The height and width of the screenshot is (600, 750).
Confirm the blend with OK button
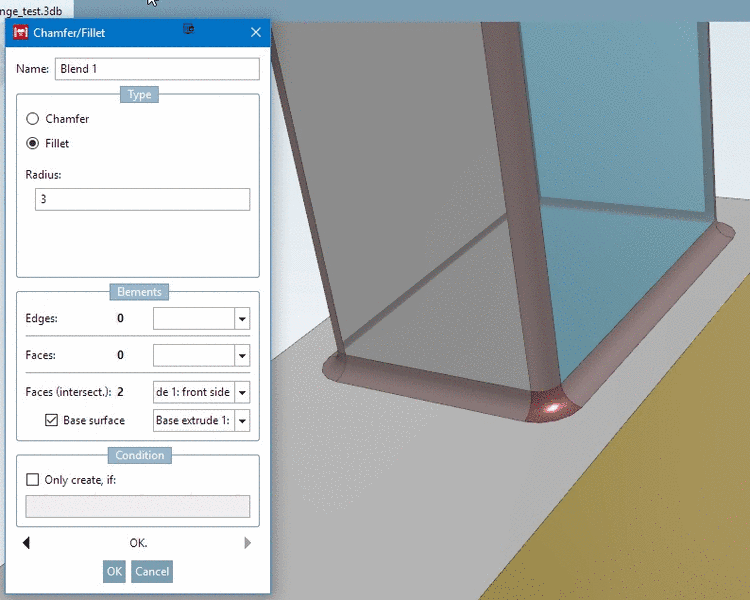click(114, 571)
